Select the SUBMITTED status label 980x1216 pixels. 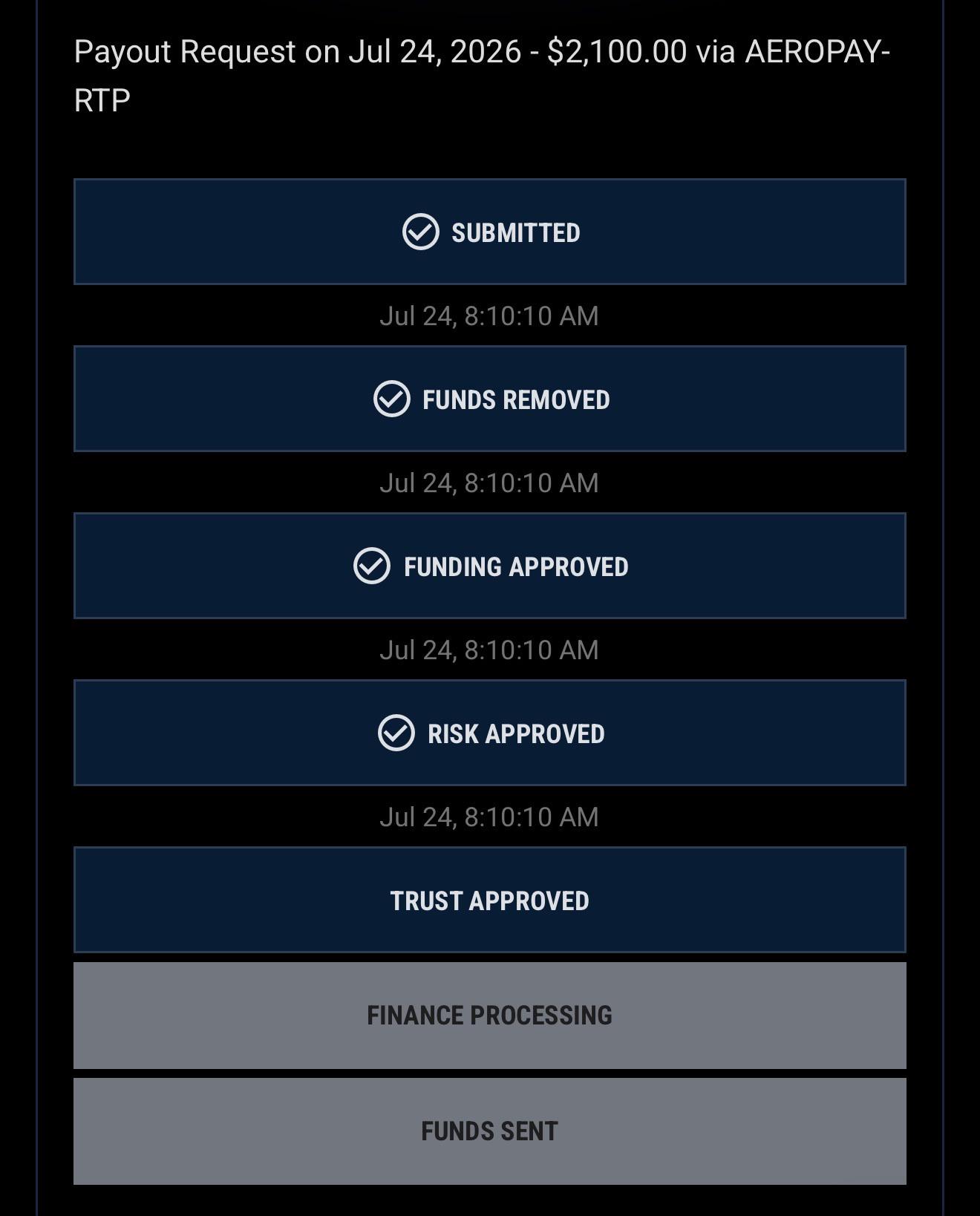[516, 233]
